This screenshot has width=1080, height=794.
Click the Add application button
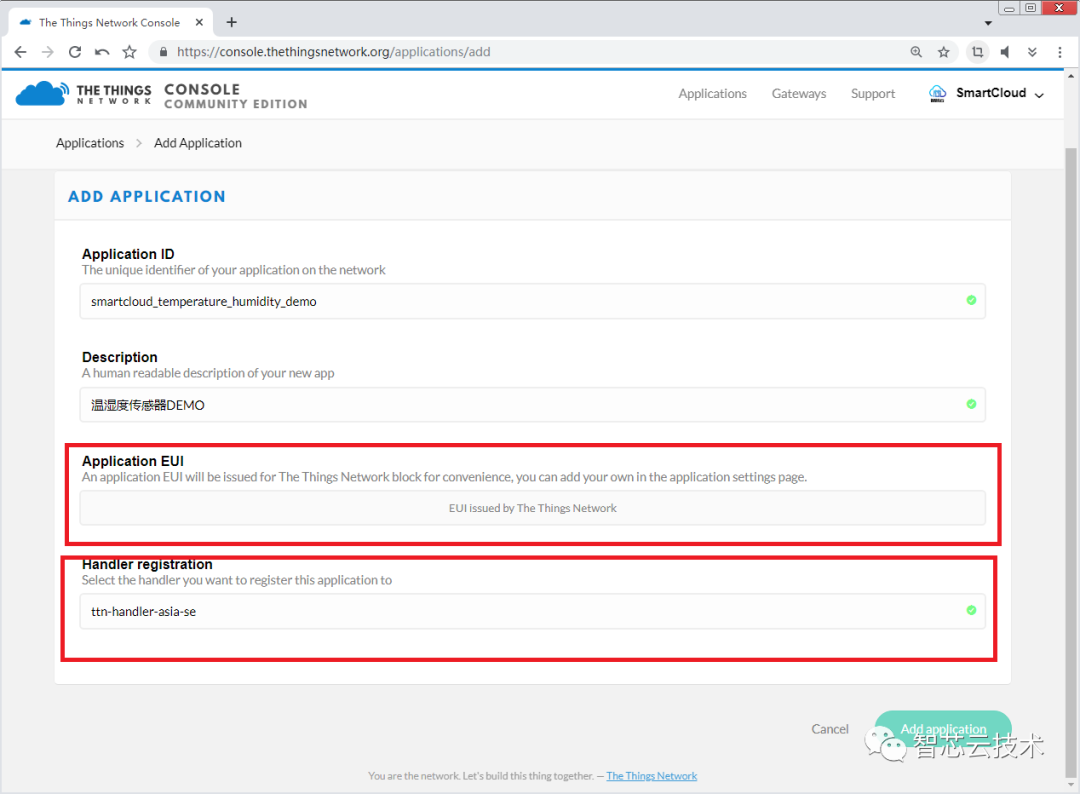click(943, 729)
